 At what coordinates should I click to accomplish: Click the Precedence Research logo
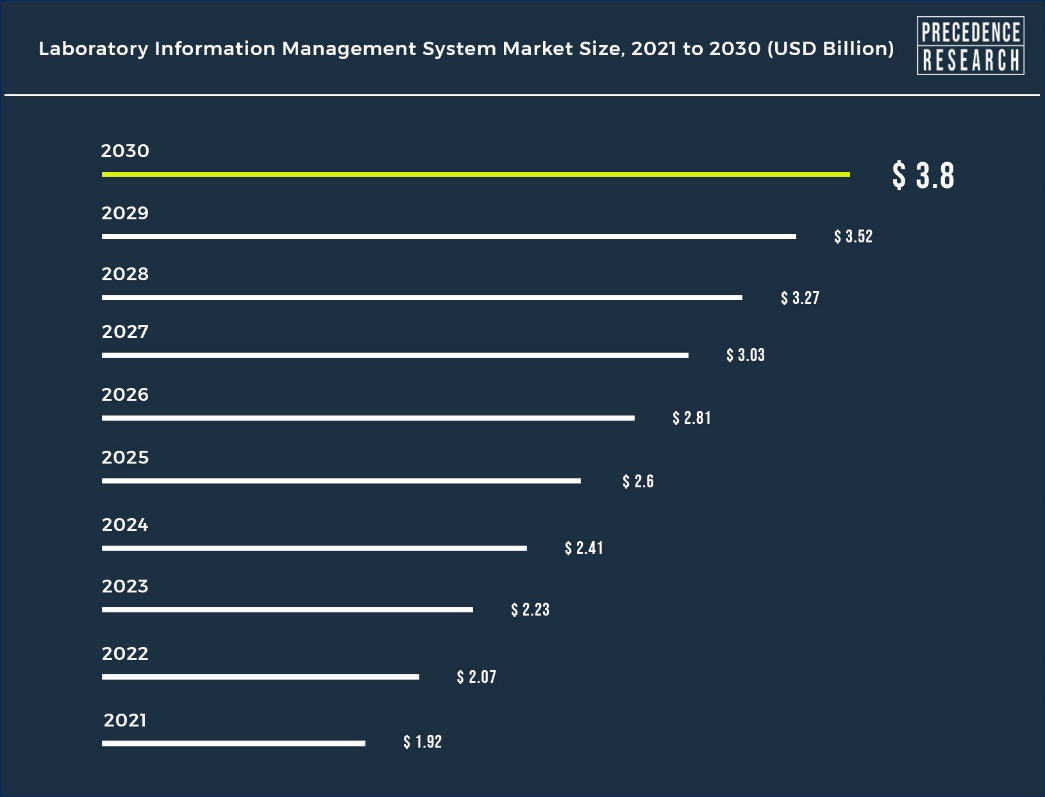tap(970, 46)
